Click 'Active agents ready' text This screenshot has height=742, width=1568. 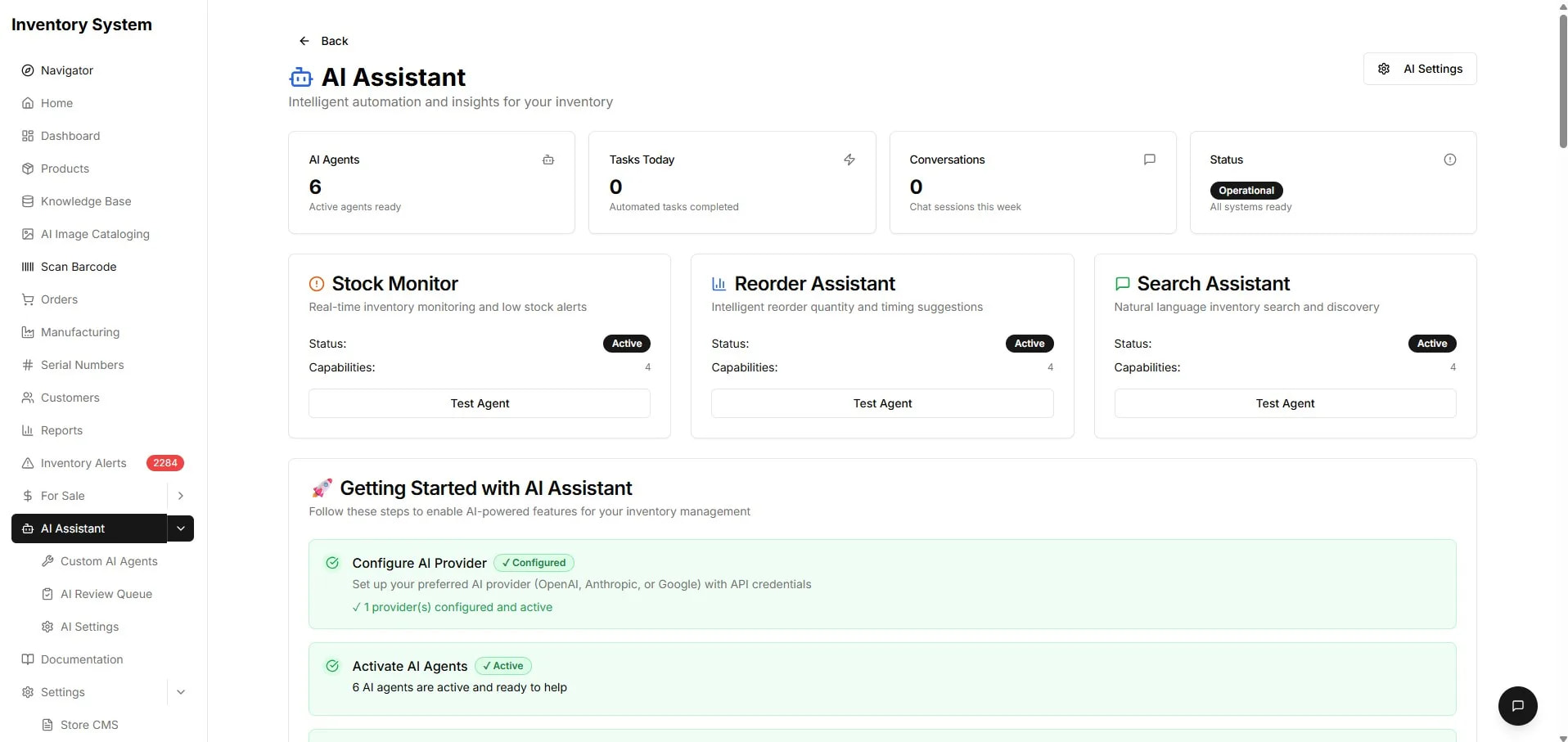tap(355, 207)
